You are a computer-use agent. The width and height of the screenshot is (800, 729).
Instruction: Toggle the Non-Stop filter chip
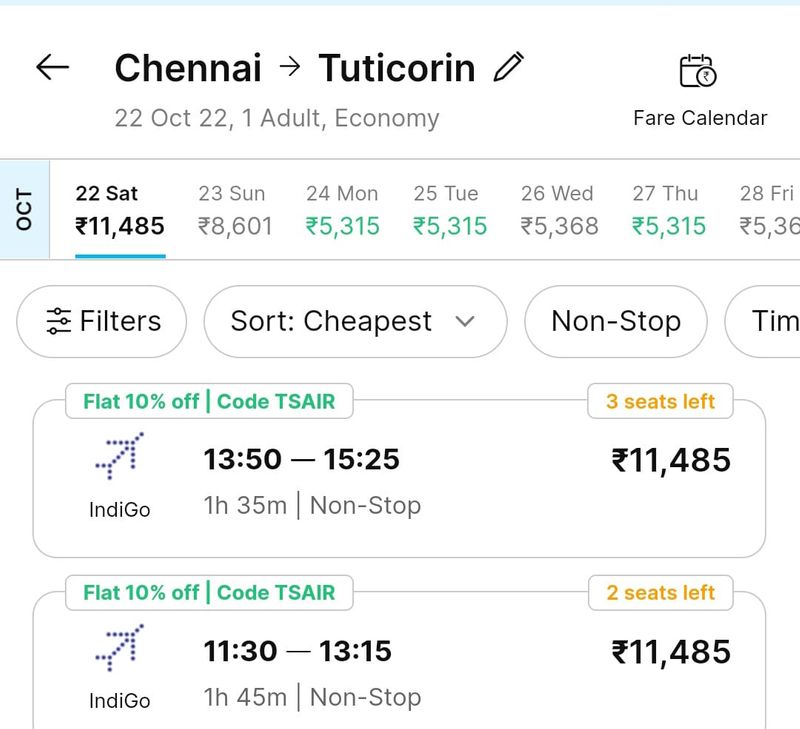616,321
